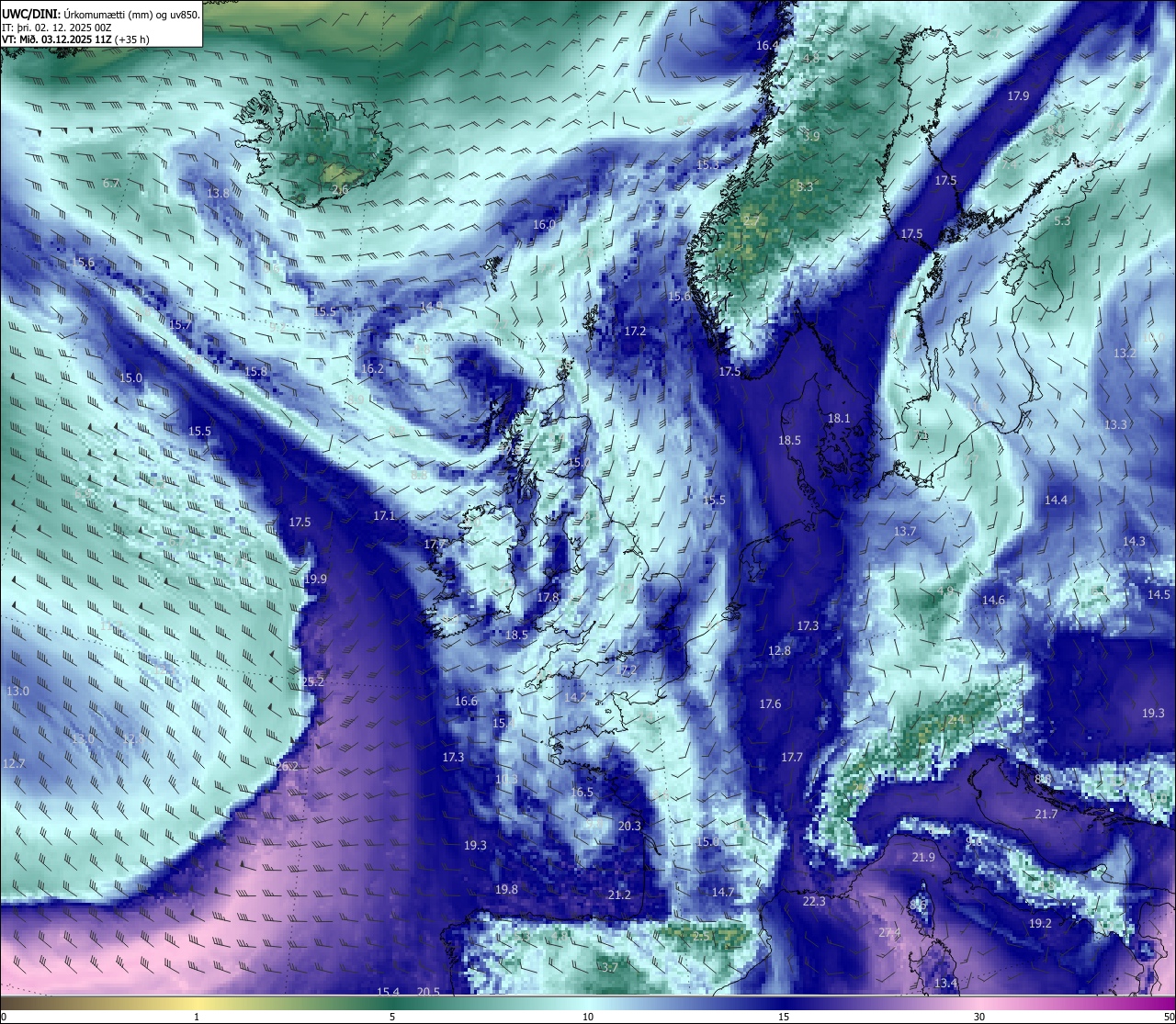This screenshot has width=1176, height=1024.
Task: Click the 18.1 value over Denmark
Action: pyautogui.click(x=839, y=418)
